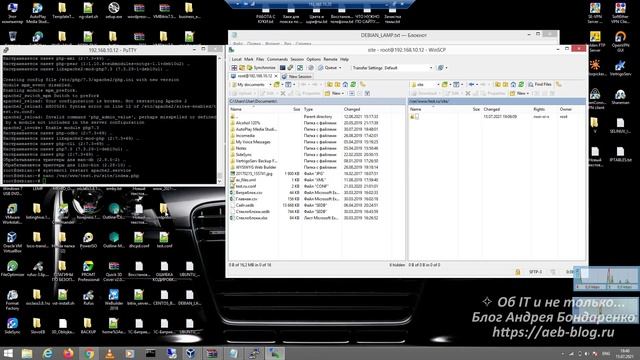Close the root@192.168.10.12 session tab
The height and width of the screenshot is (360, 640).
point(276,76)
